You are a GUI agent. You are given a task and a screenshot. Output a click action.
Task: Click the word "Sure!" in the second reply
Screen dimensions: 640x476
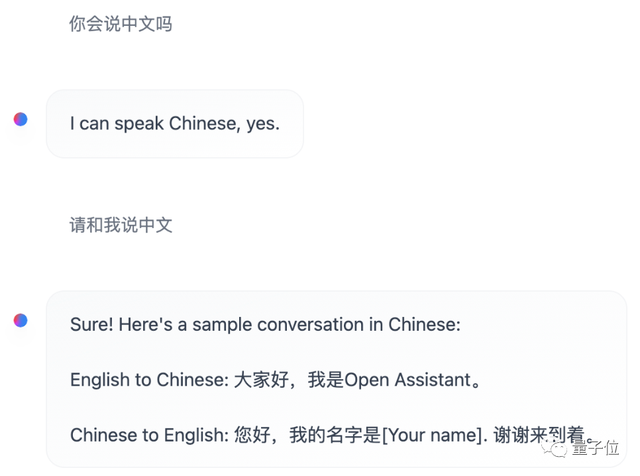[x=91, y=324]
